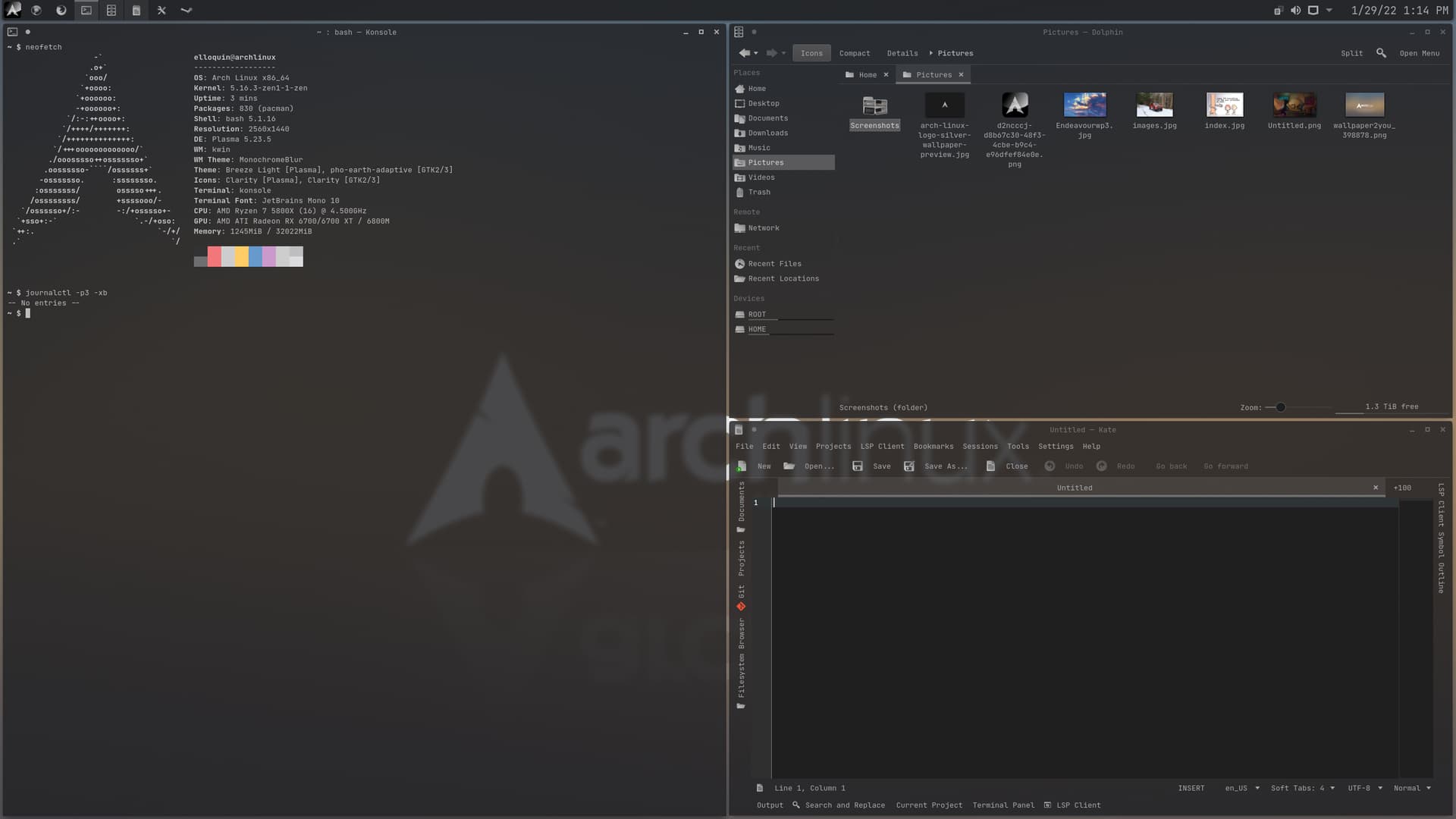The height and width of the screenshot is (819, 1456).
Task: Open the Terminal Panel in Kate
Action: pyautogui.click(x=1003, y=805)
